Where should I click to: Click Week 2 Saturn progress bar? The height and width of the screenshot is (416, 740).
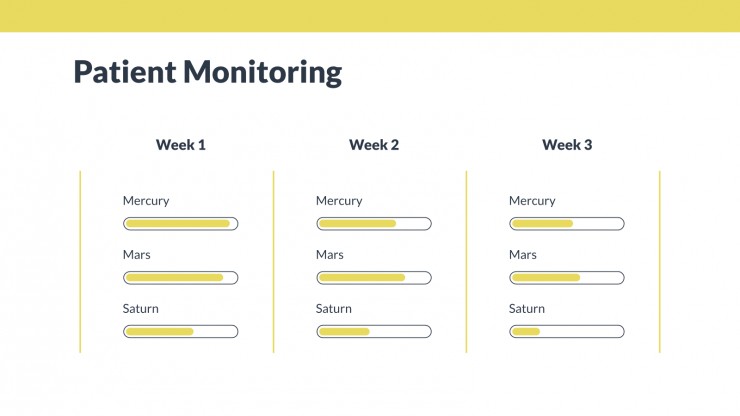(374, 331)
